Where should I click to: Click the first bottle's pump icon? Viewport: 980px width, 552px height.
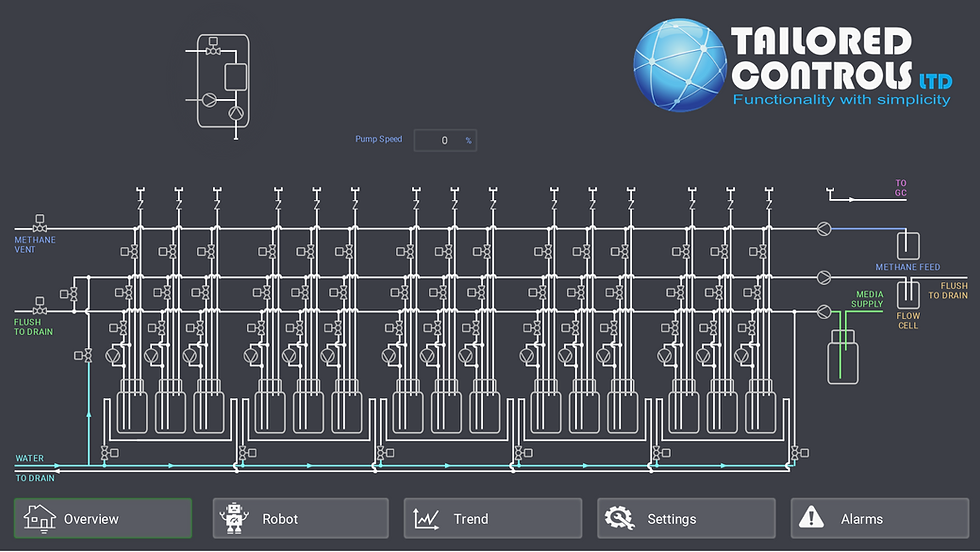pyautogui.click(x=113, y=356)
